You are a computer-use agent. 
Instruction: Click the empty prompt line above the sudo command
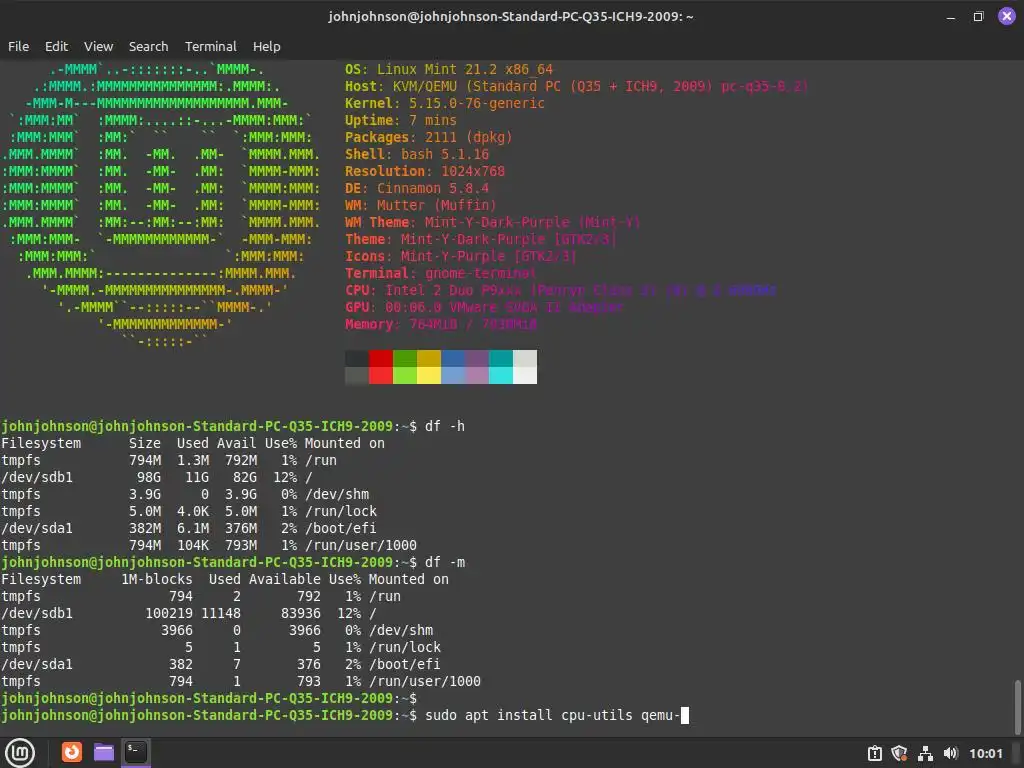[209, 698]
